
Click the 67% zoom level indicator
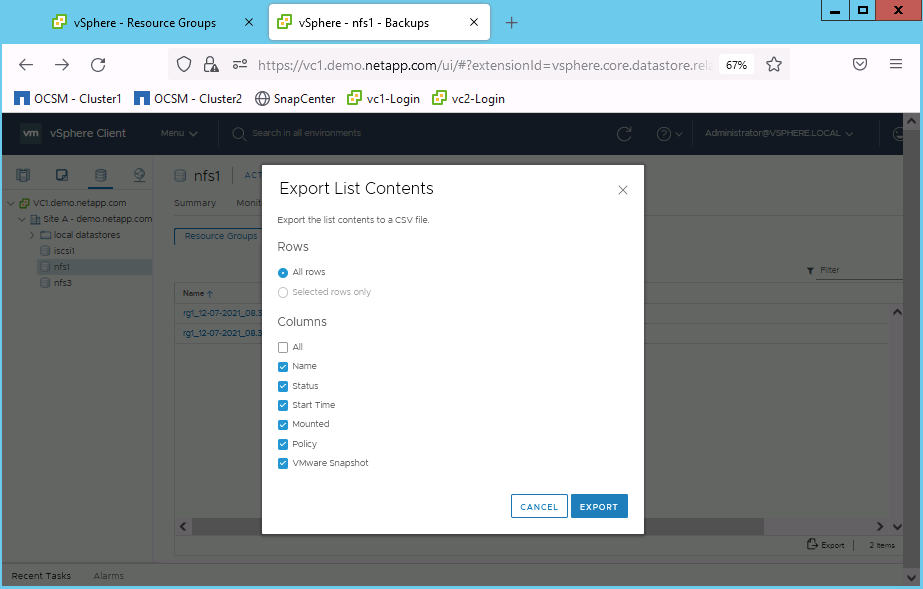point(736,65)
